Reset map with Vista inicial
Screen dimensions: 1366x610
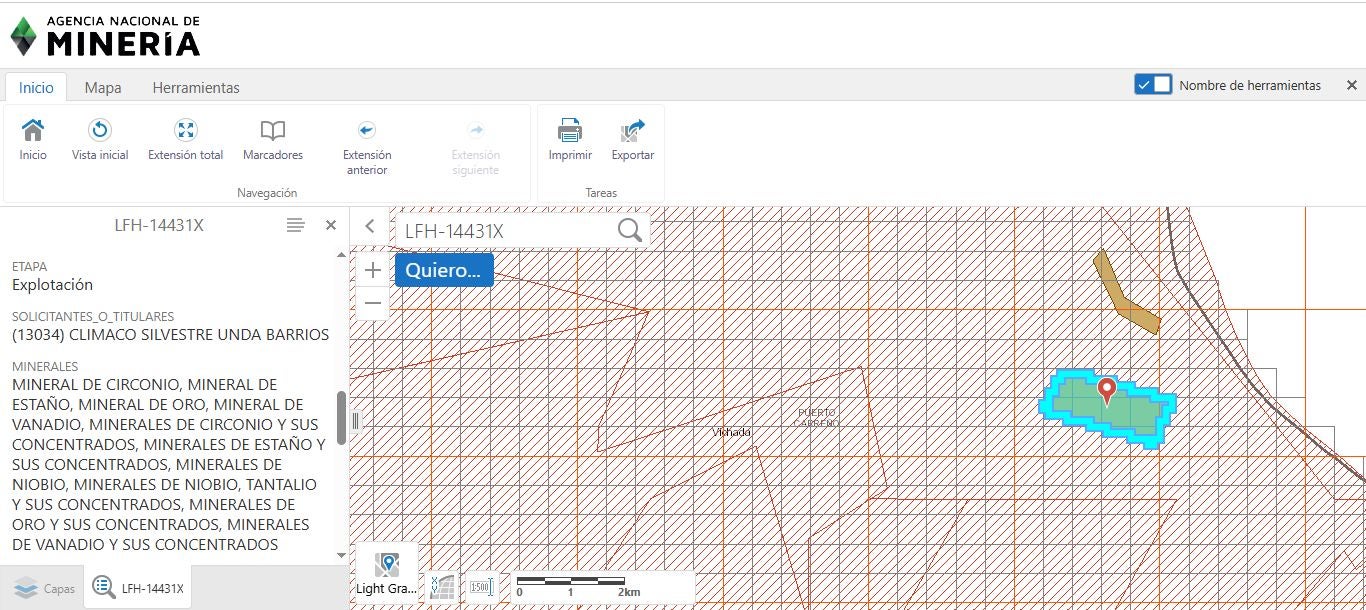(x=100, y=131)
